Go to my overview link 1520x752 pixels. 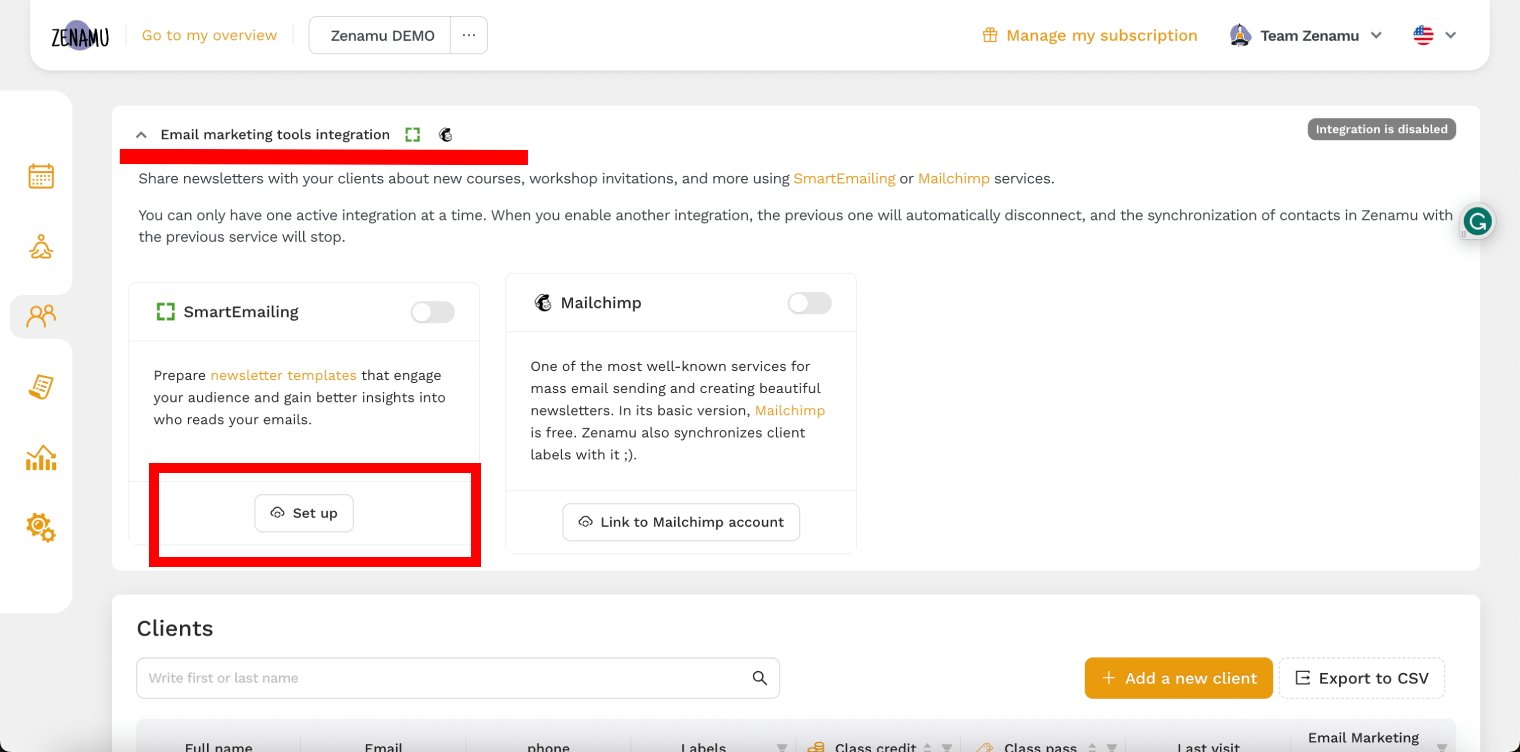pos(209,35)
